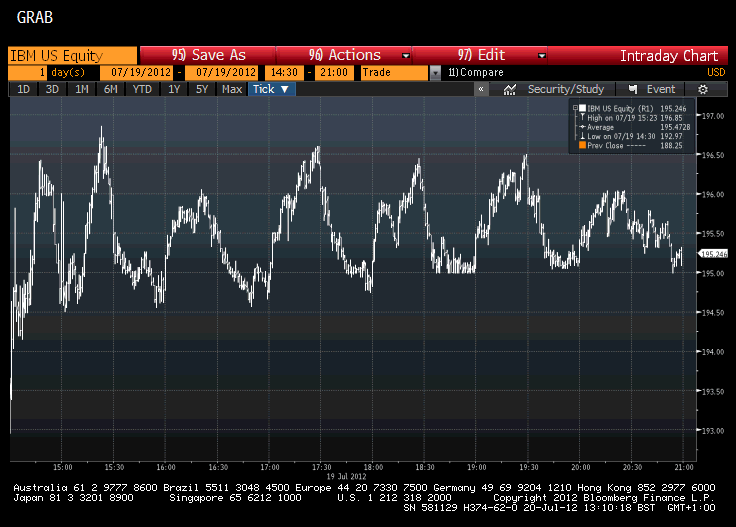This screenshot has width=736, height=527.
Task: Select the YTD range tab
Action: [x=142, y=89]
